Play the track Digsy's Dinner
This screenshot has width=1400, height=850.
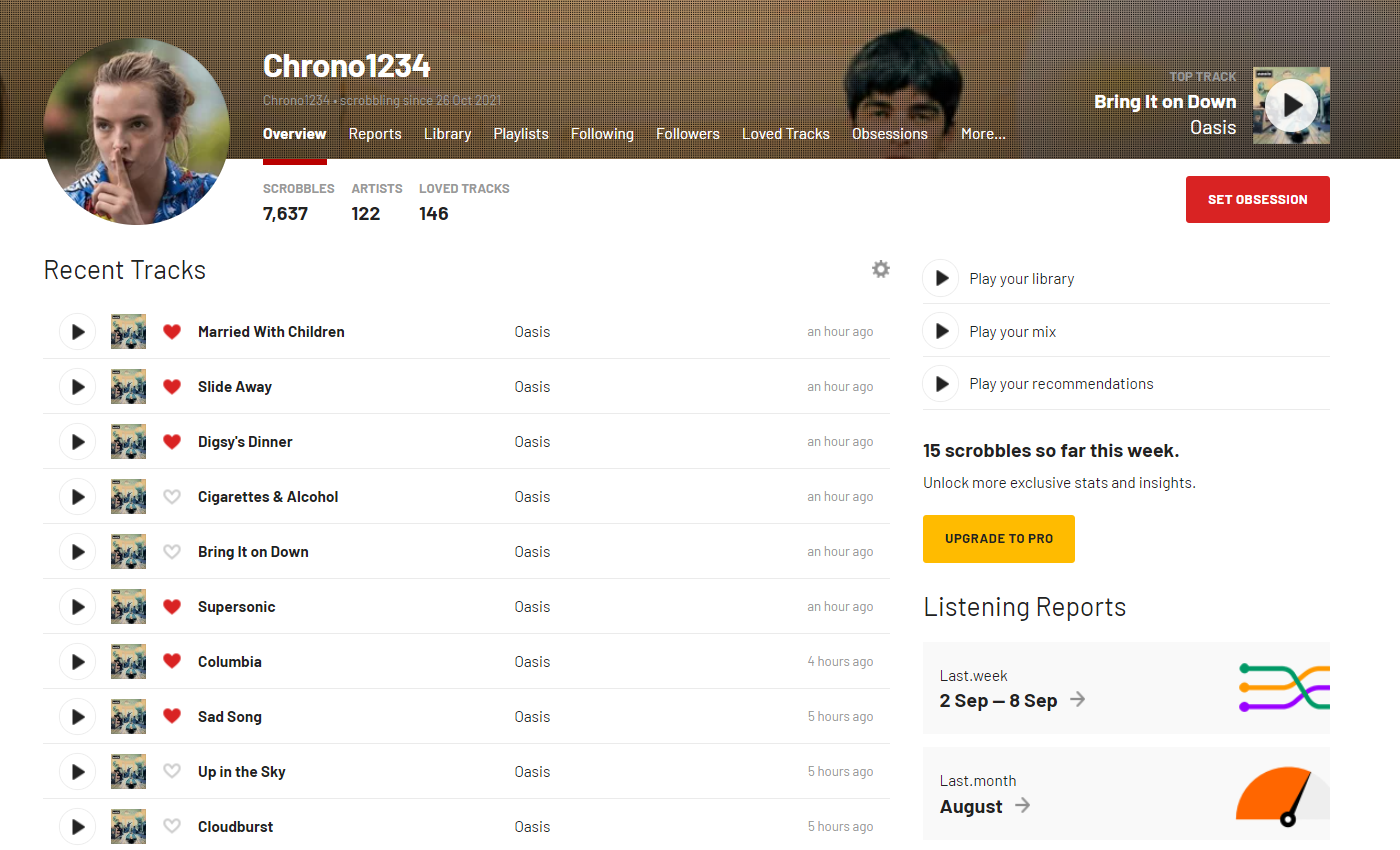point(78,442)
